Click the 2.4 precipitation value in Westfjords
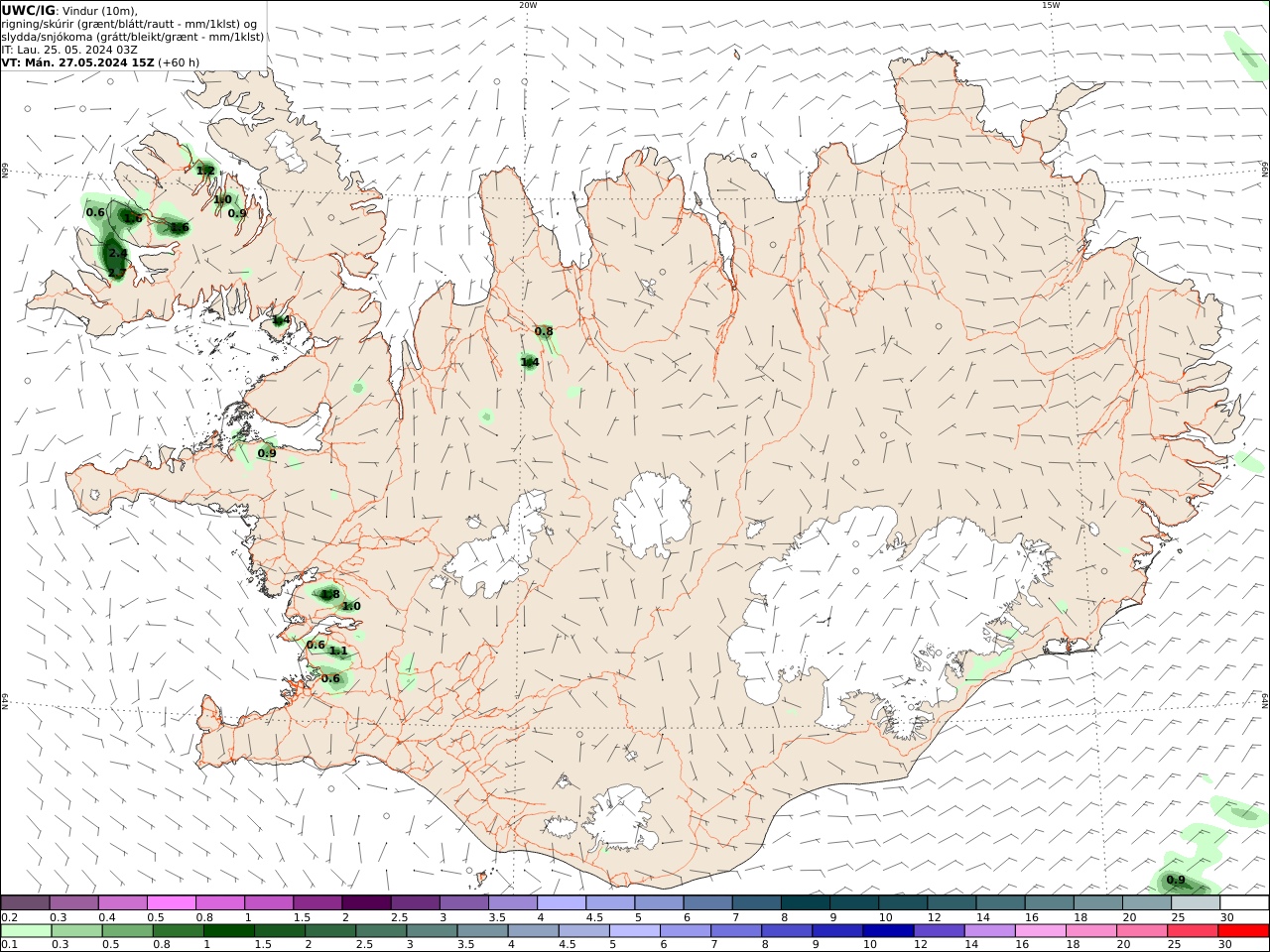The height and width of the screenshot is (952, 1270). pos(118,254)
